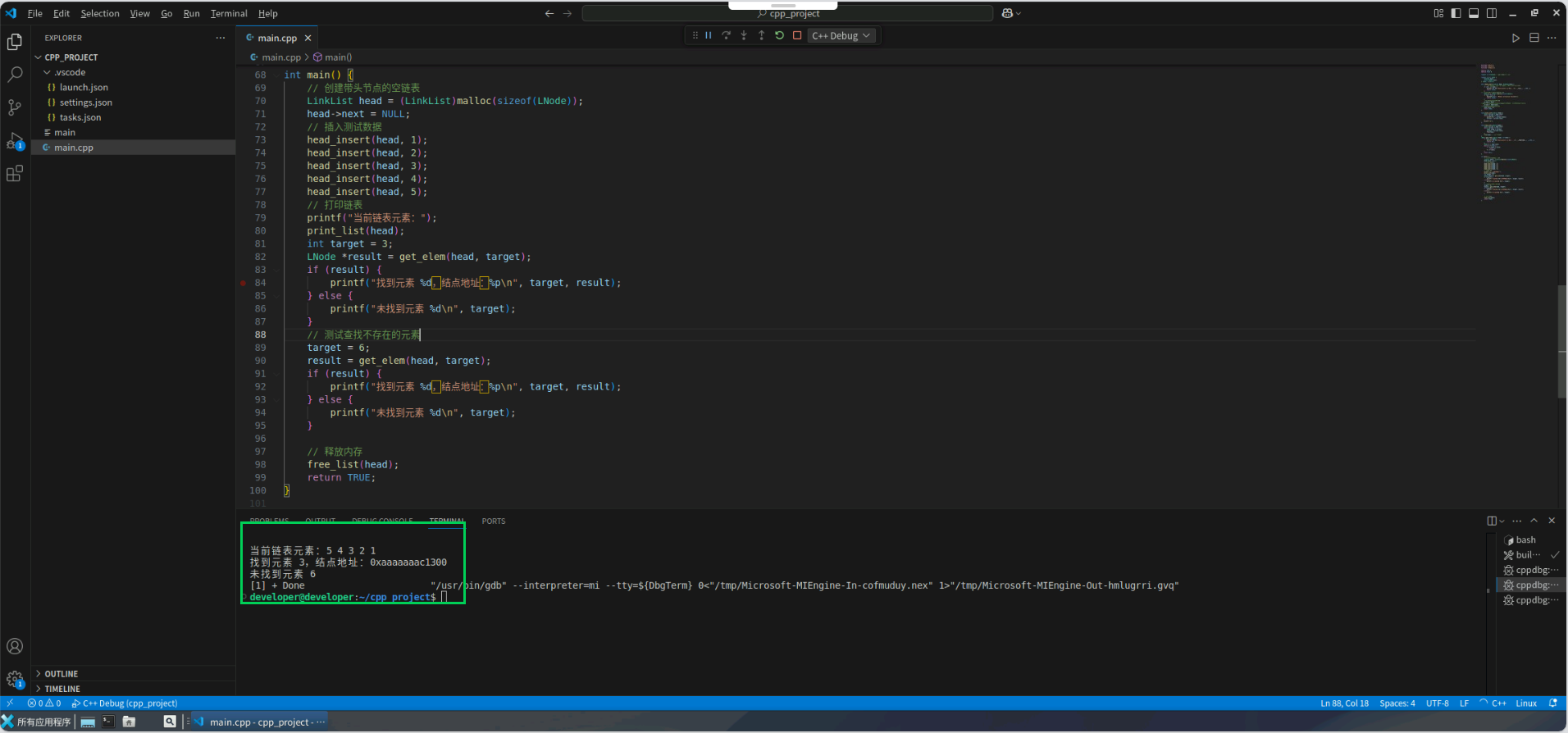The width and height of the screenshot is (1568, 733).
Task: Grab the debug toolbar drag handle
Action: 695,35
